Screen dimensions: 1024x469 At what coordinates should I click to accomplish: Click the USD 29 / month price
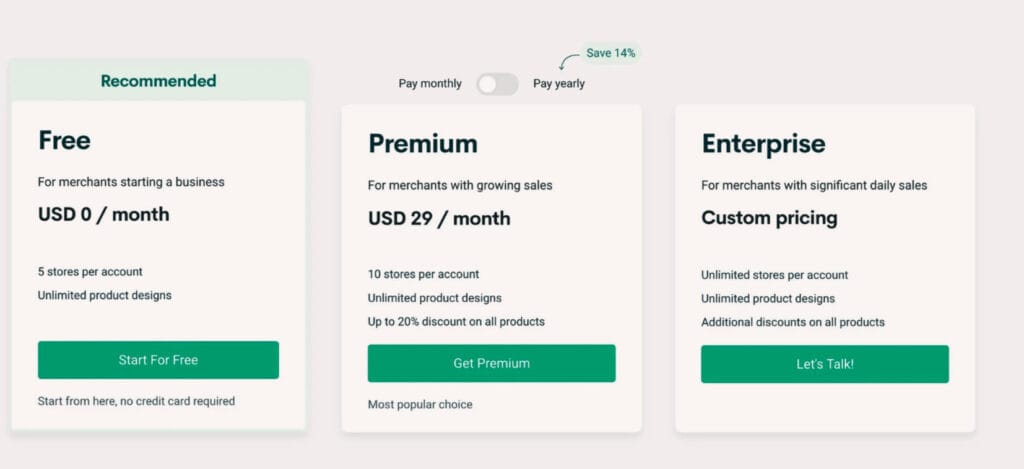[439, 218]
